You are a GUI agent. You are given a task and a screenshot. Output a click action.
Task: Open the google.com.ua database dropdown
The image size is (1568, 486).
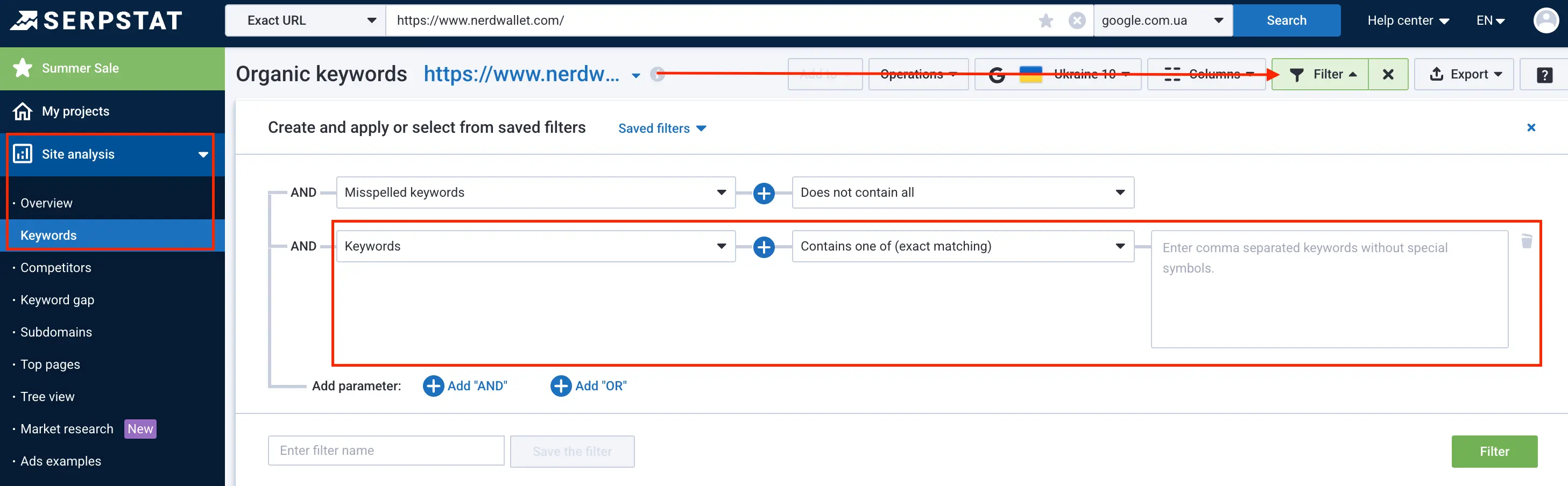tap(1163, 20)
